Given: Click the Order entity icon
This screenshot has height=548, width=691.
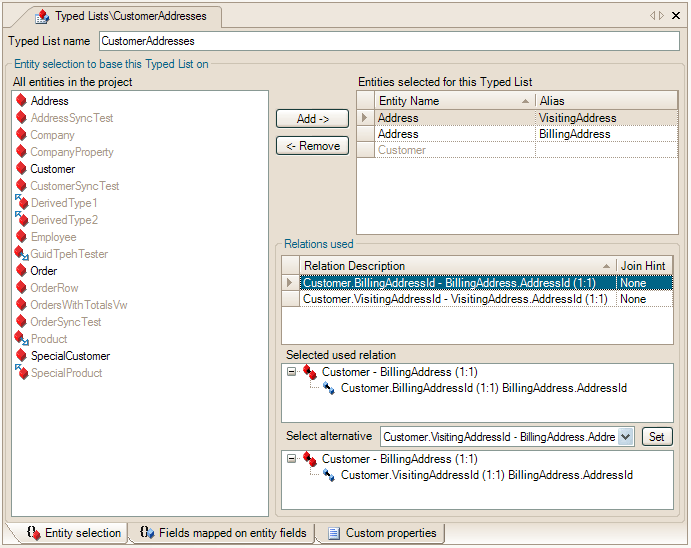Looking at the screenshot, I should coord(21,271).
